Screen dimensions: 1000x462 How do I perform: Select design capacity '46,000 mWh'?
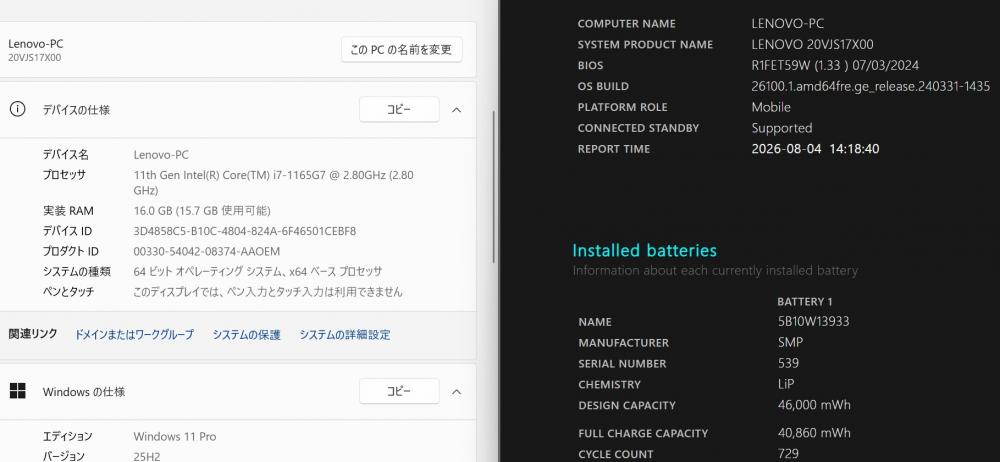pyautogui.click(x=814, y=405)
